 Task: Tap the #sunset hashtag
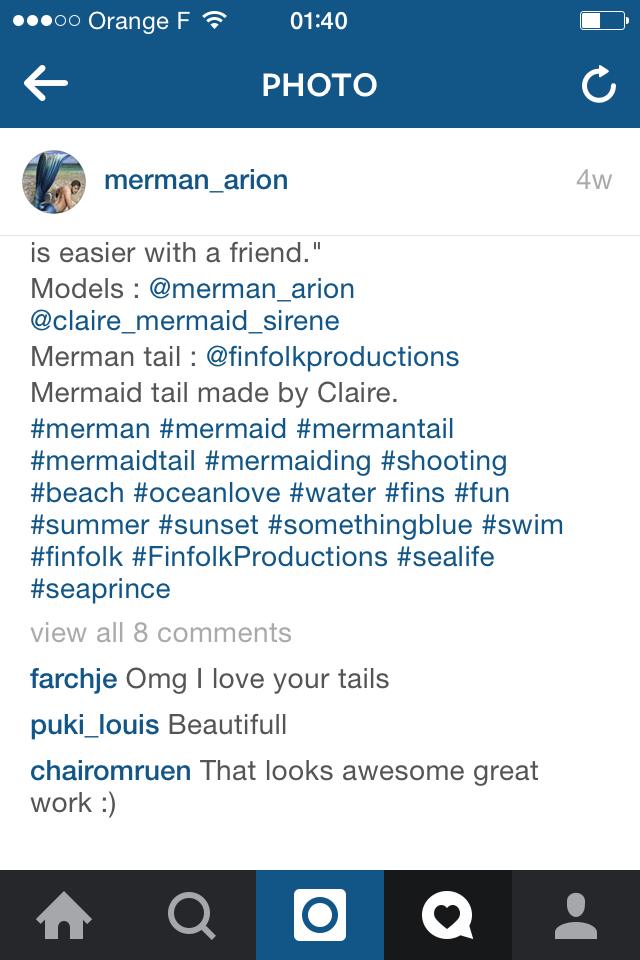[209, 525]
